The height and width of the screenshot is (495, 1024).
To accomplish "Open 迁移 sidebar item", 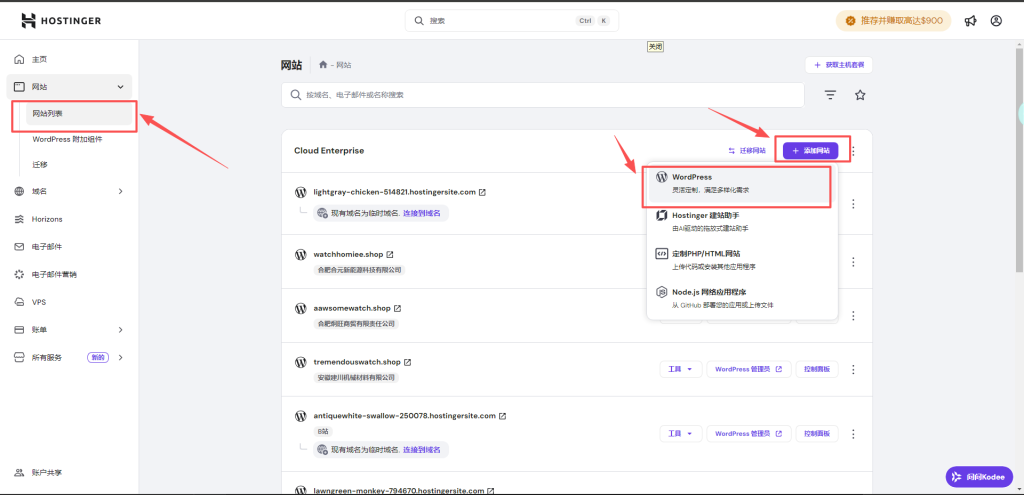I will coord(40,165).
